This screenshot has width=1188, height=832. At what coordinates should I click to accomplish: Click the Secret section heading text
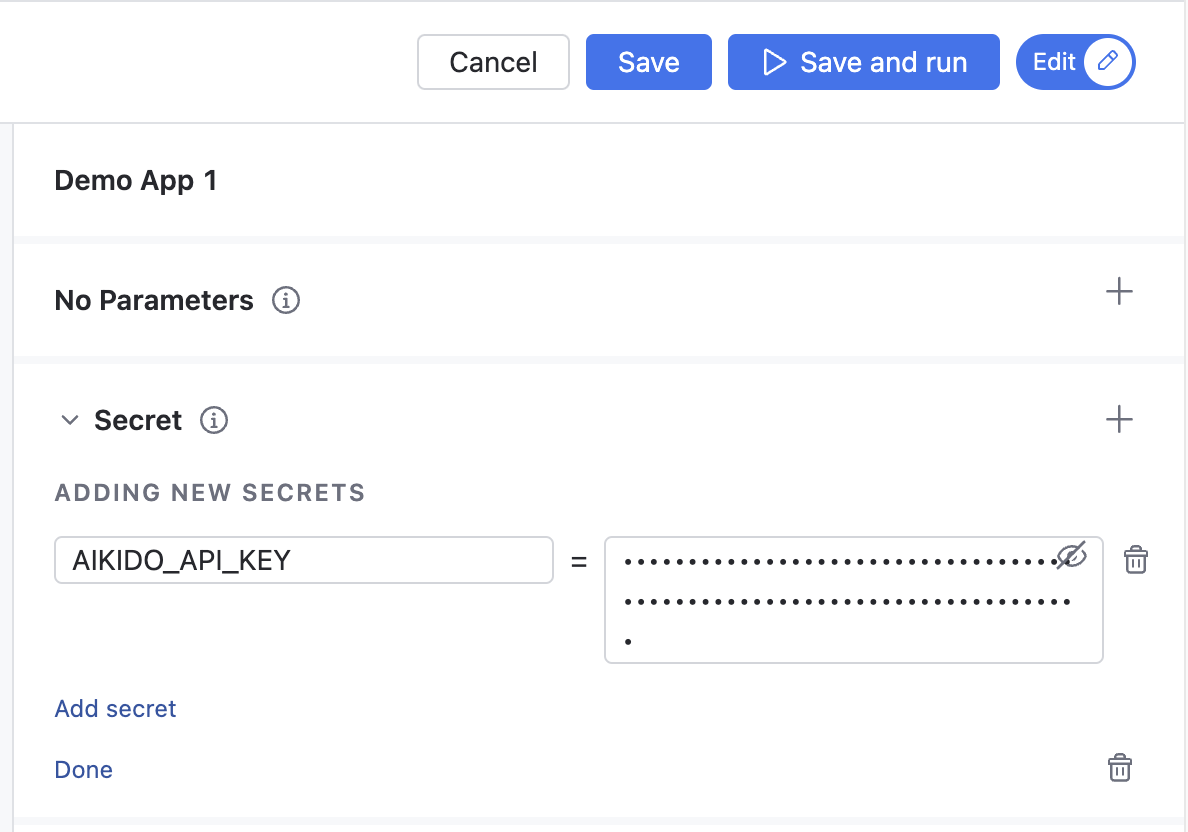pyautogui.click(x=138, y=420)
